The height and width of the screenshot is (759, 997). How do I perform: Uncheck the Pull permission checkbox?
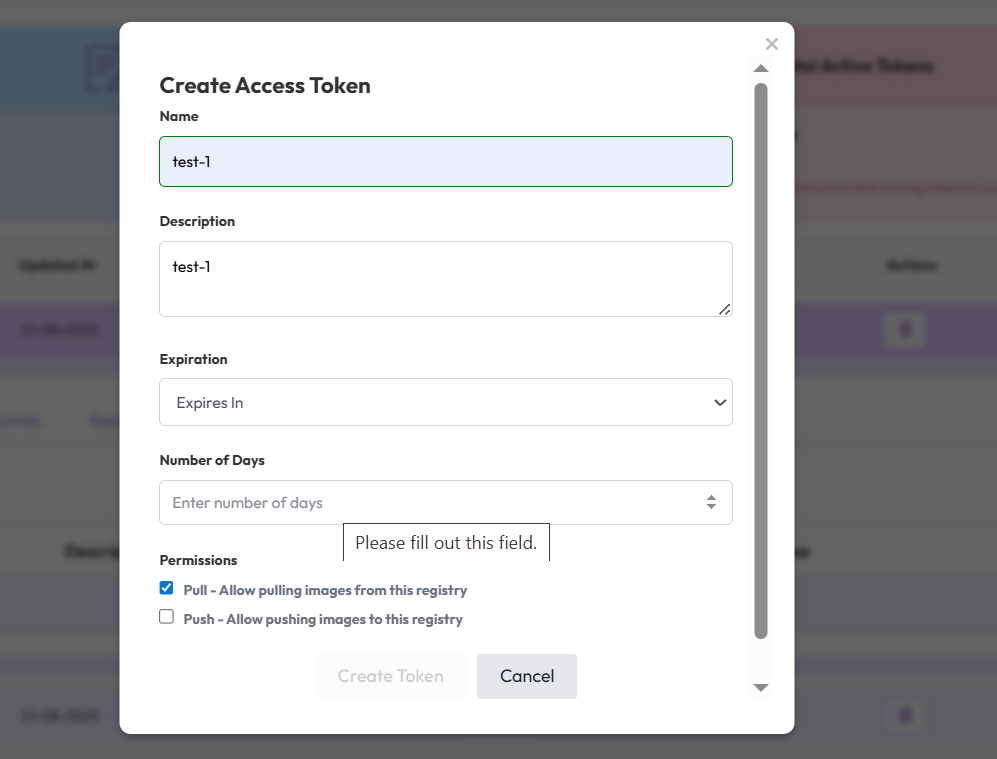[167, 588]
